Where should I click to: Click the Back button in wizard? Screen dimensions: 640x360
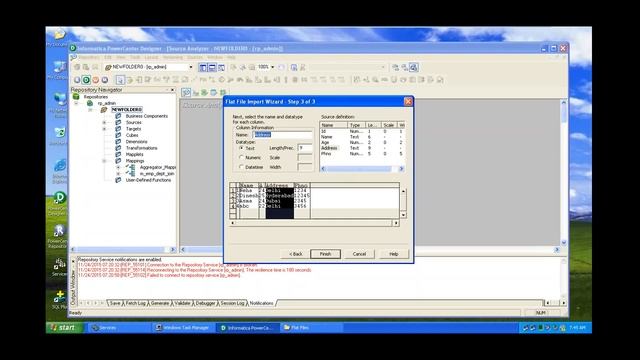296,254
